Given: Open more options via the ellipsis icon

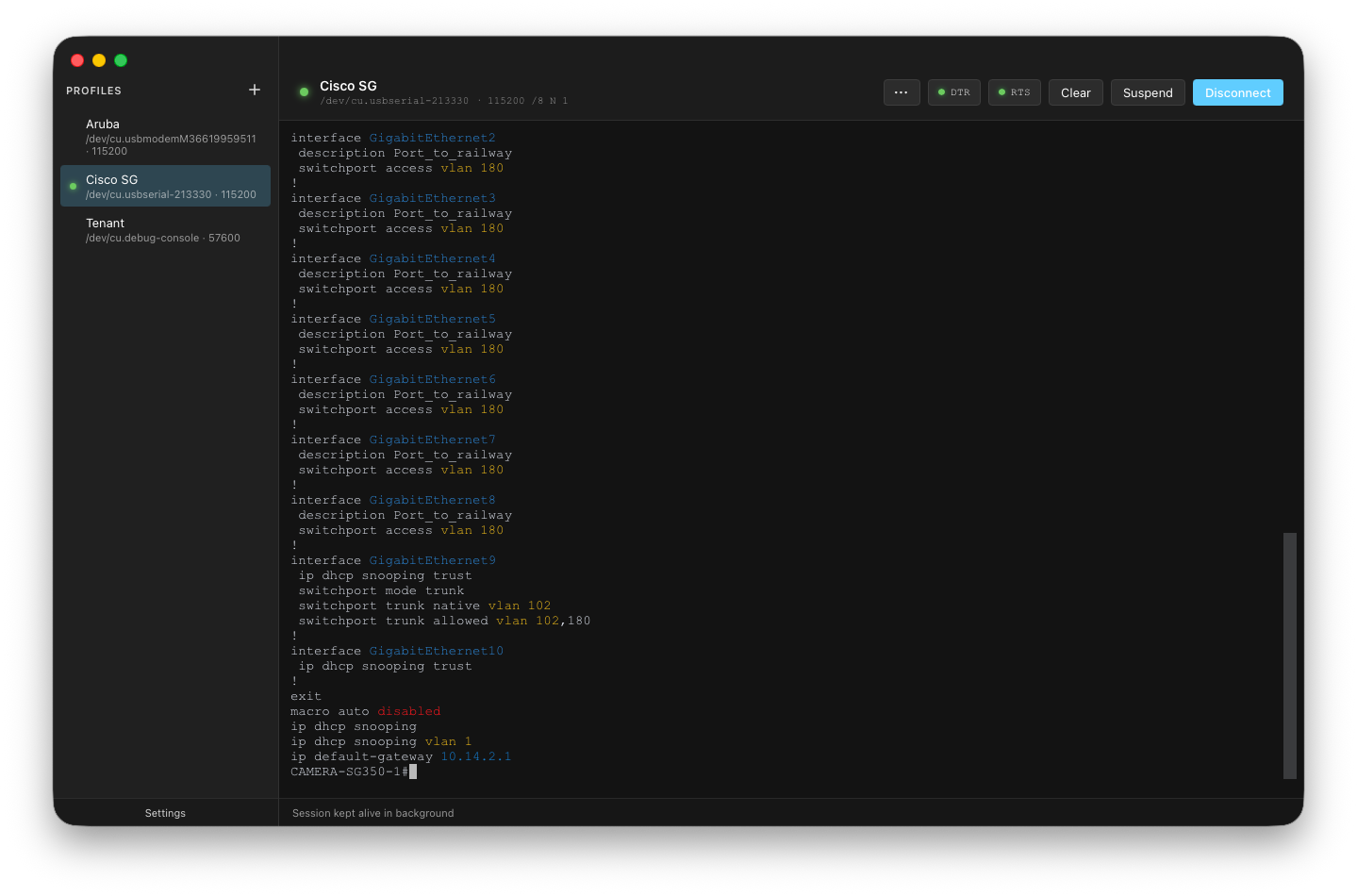Looking at the screenshot, I should click(x=901, y=91).
